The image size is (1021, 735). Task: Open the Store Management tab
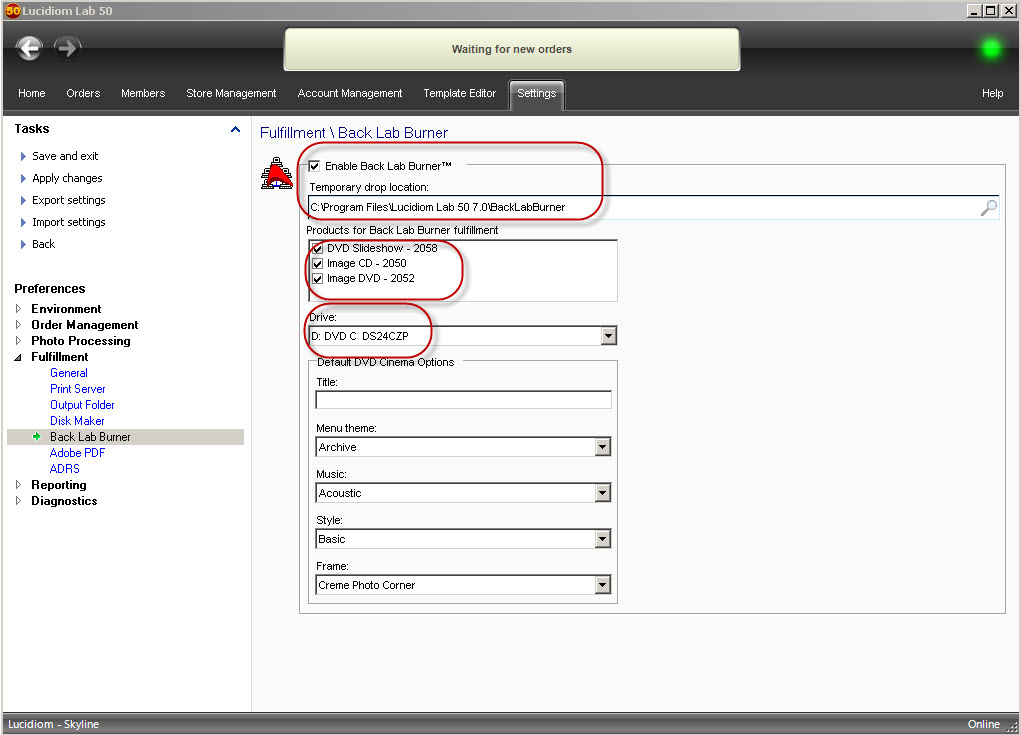pos(231,93)
